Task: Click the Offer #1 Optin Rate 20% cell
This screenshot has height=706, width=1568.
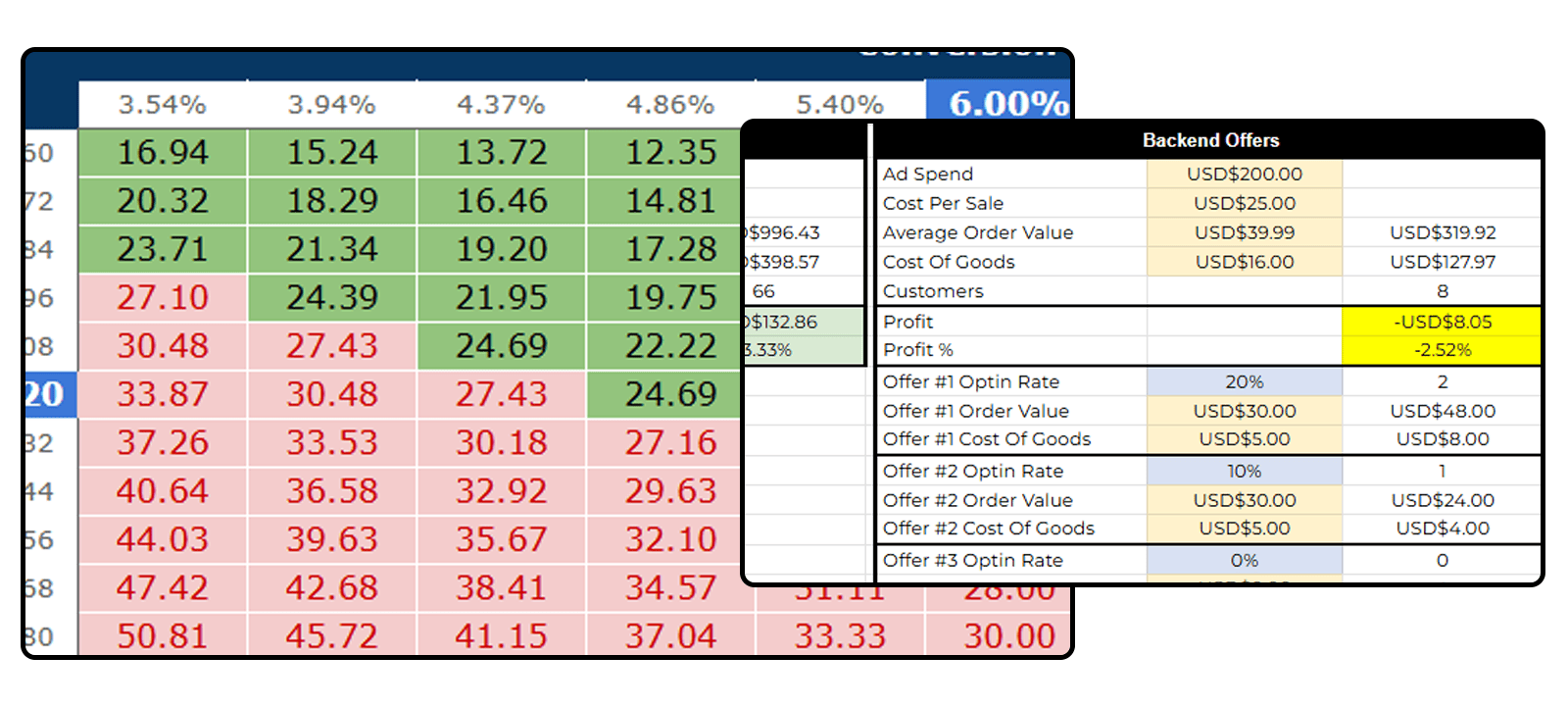Action: [1245, 381]
